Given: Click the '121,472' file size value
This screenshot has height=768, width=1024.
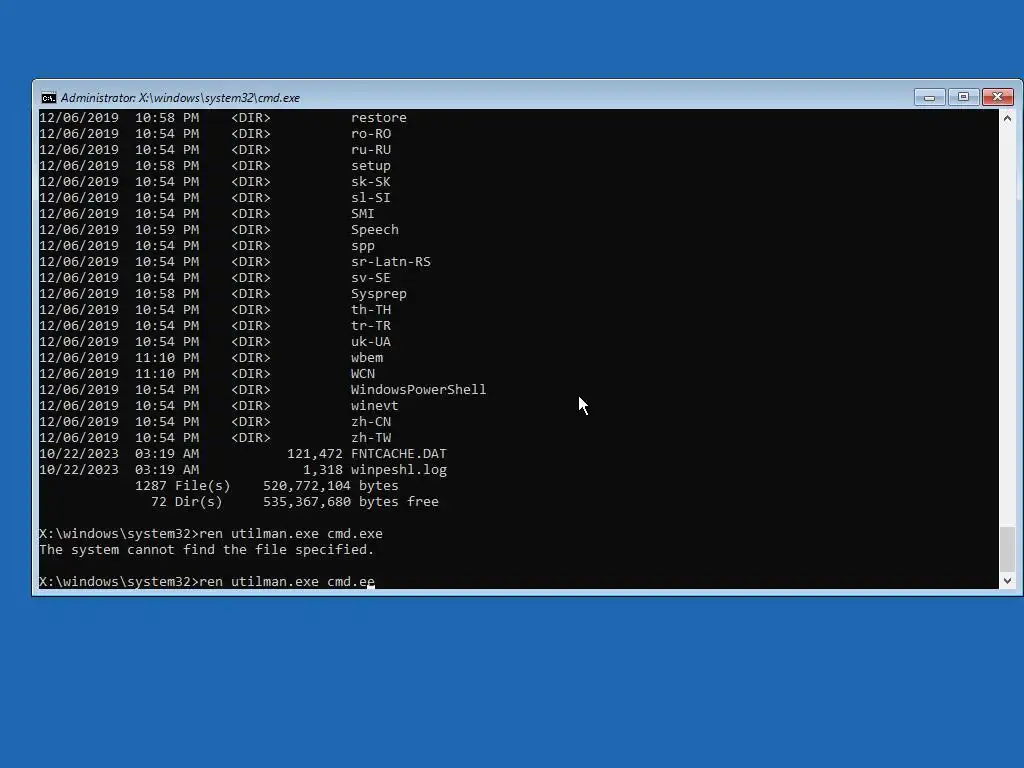Looking at the screenshot, I should [315, 453].
